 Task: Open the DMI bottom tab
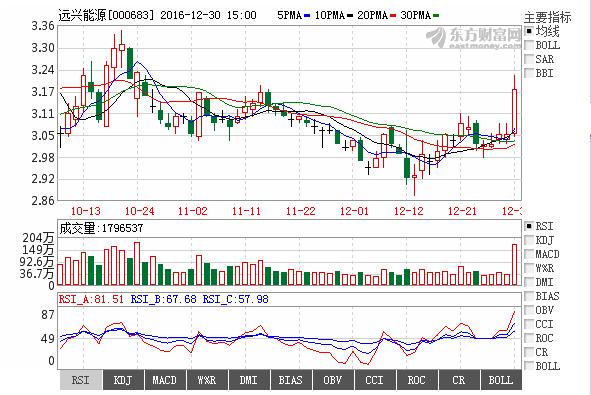pos(249,380)
